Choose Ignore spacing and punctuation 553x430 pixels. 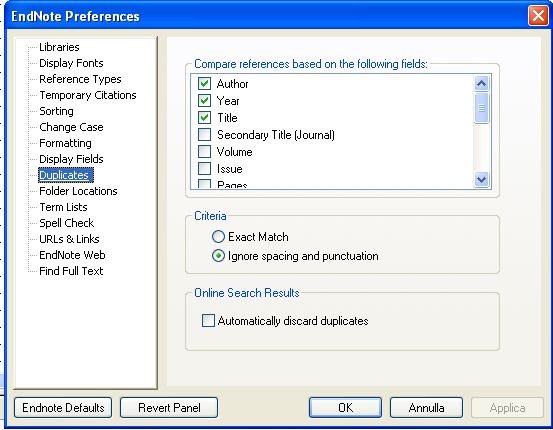(218, 256)
